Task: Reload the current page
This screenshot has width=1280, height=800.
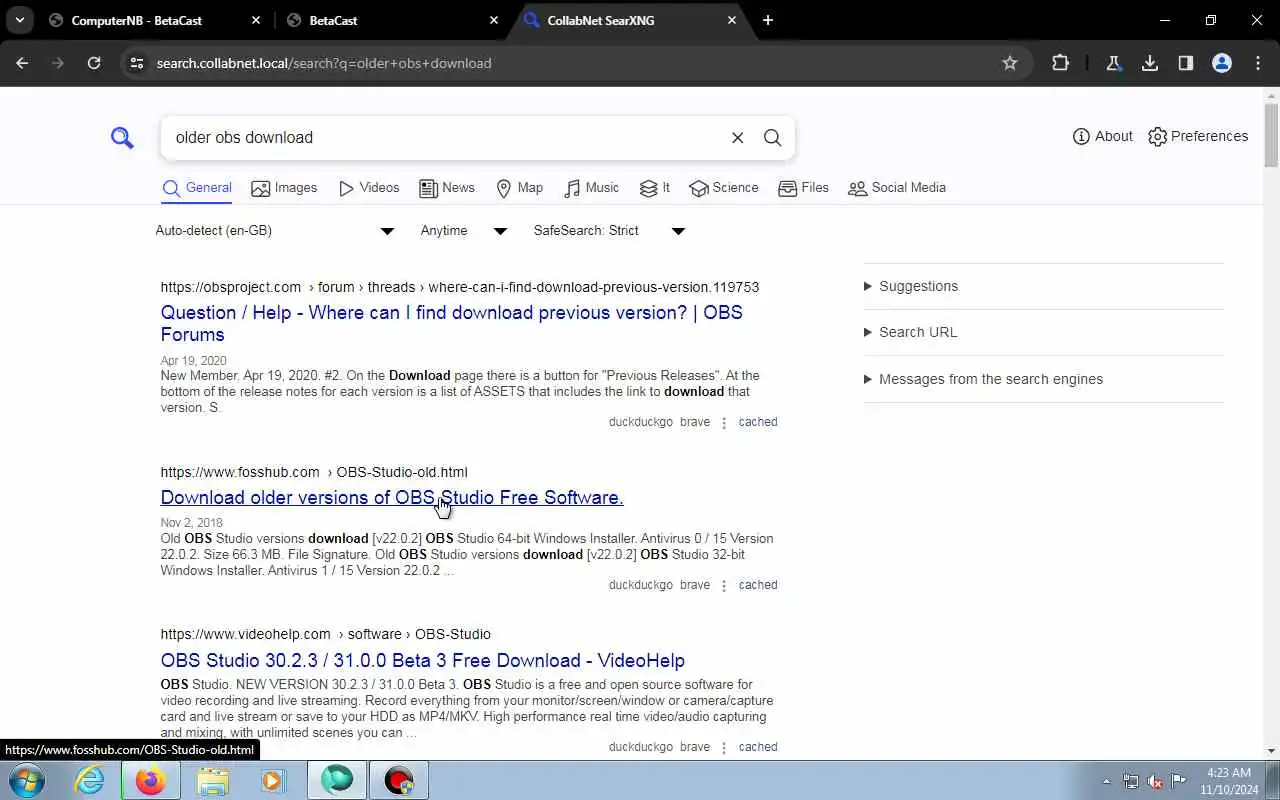Action: [94, 63]
